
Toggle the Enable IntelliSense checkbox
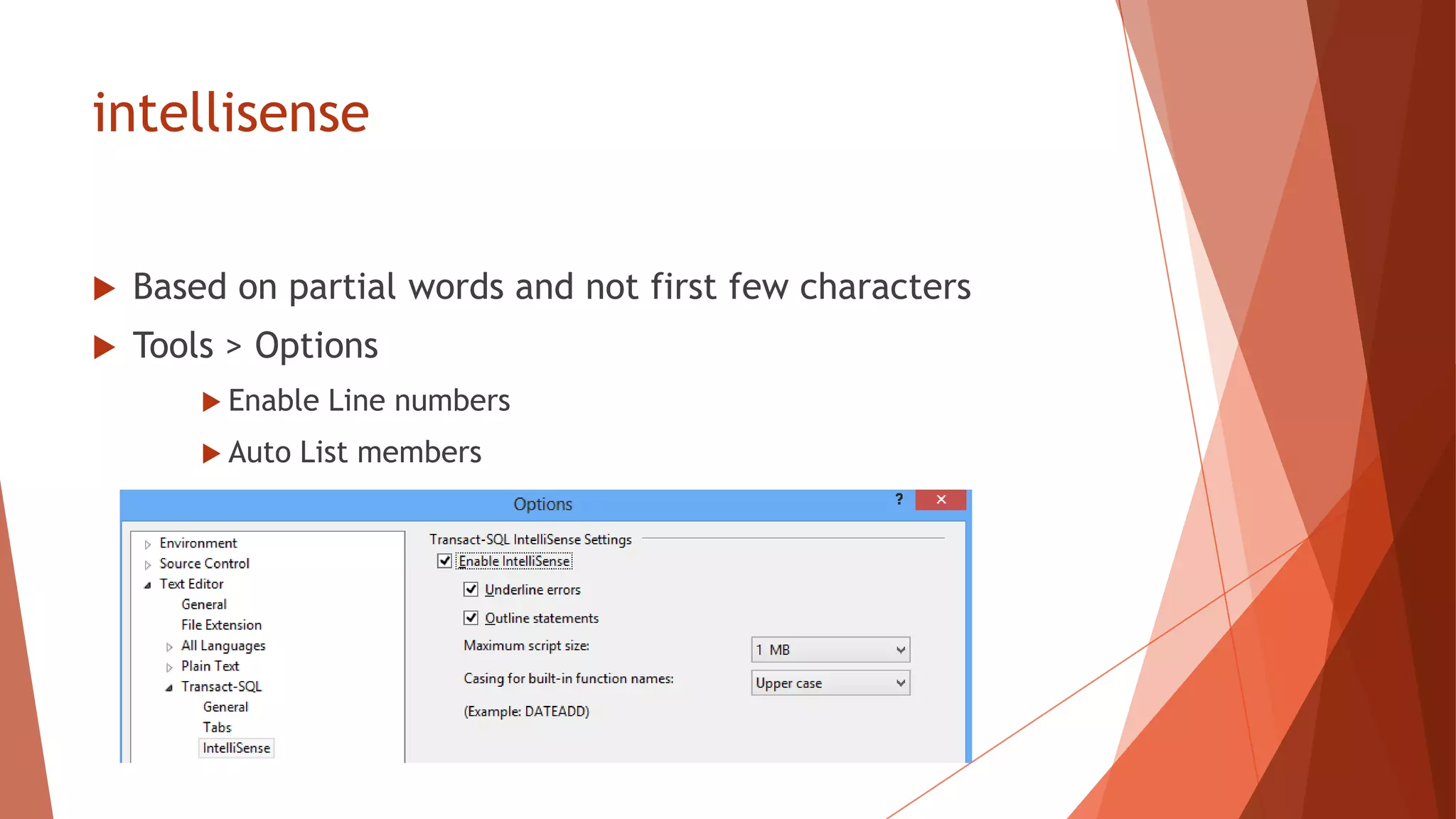click(x=444, y=561)
